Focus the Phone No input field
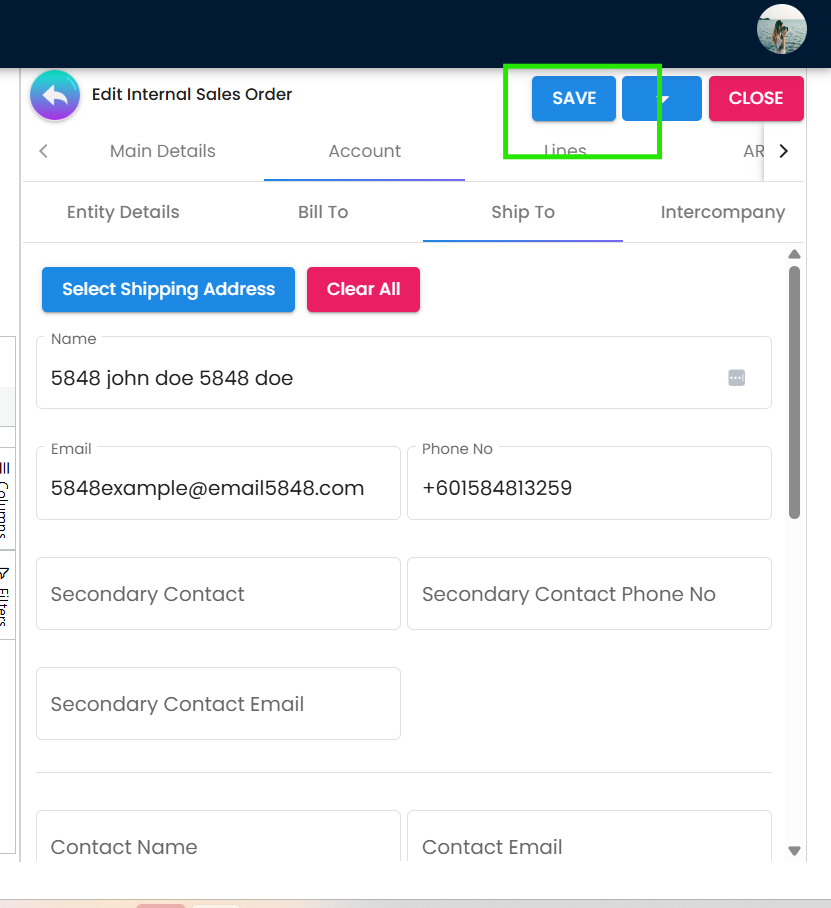 tap(589, 488)
